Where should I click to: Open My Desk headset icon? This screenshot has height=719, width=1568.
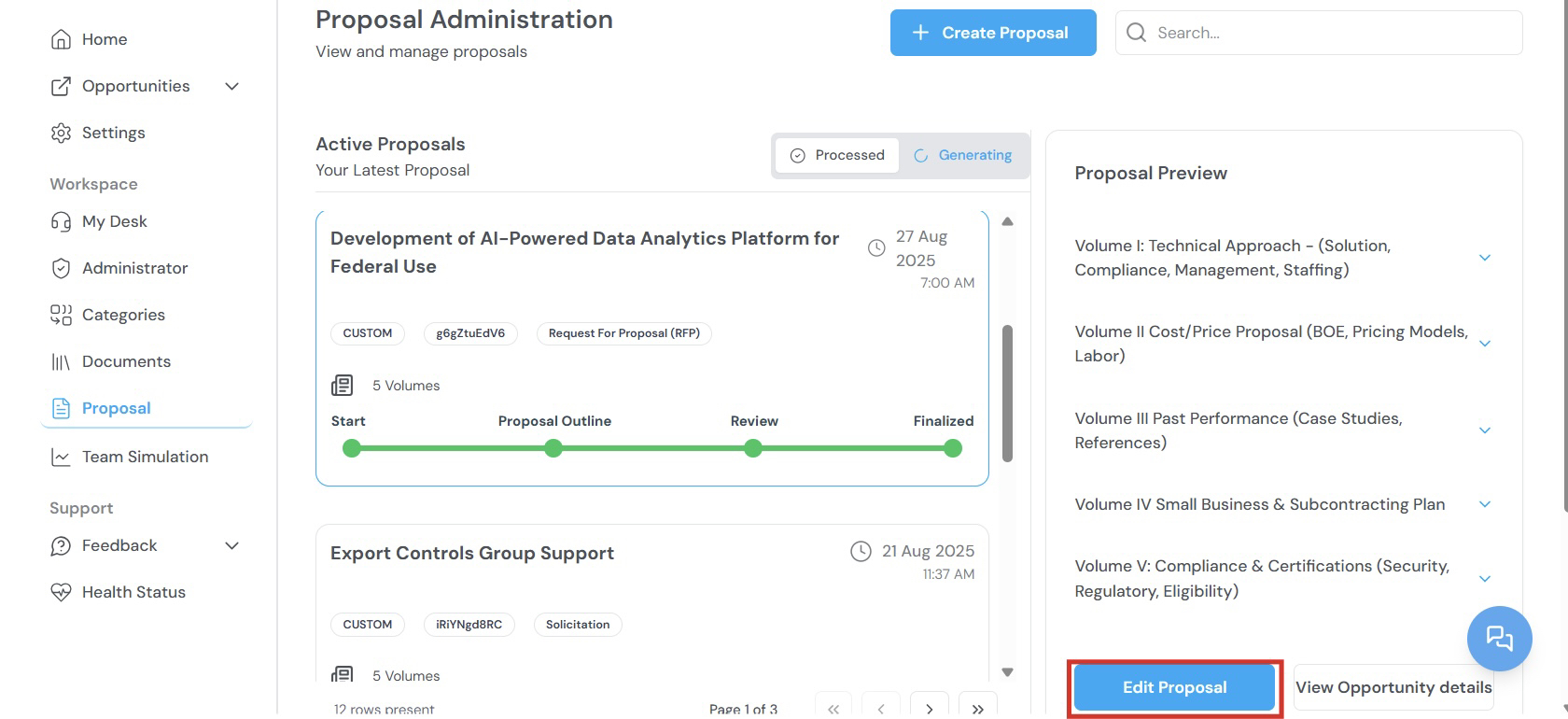pos(61,221)
